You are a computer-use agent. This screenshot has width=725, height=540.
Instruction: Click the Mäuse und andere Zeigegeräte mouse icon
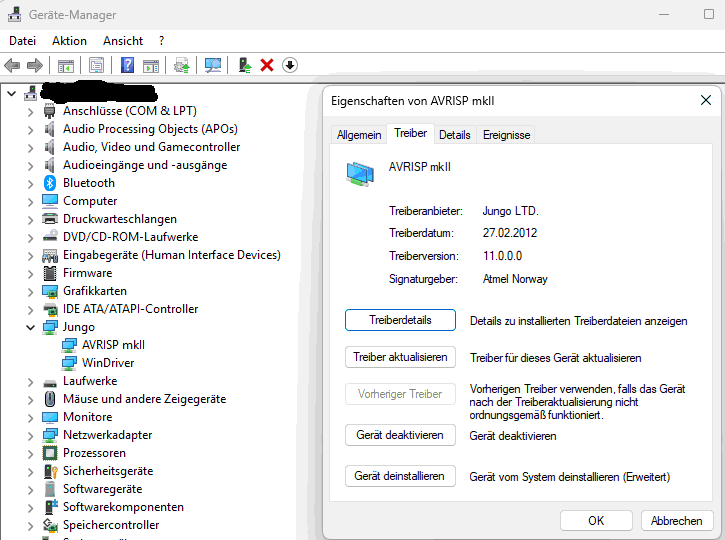[50, 399]
